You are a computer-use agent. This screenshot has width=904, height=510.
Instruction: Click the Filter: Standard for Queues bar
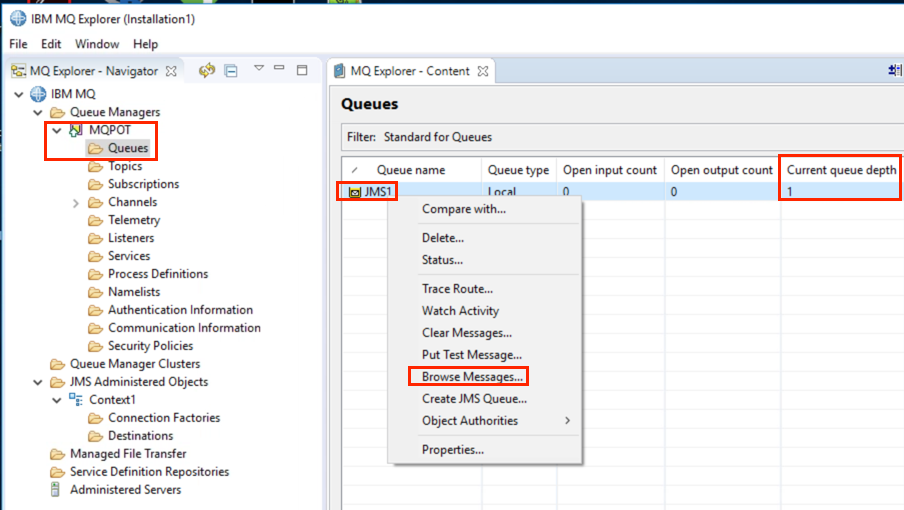pos(622,137)
